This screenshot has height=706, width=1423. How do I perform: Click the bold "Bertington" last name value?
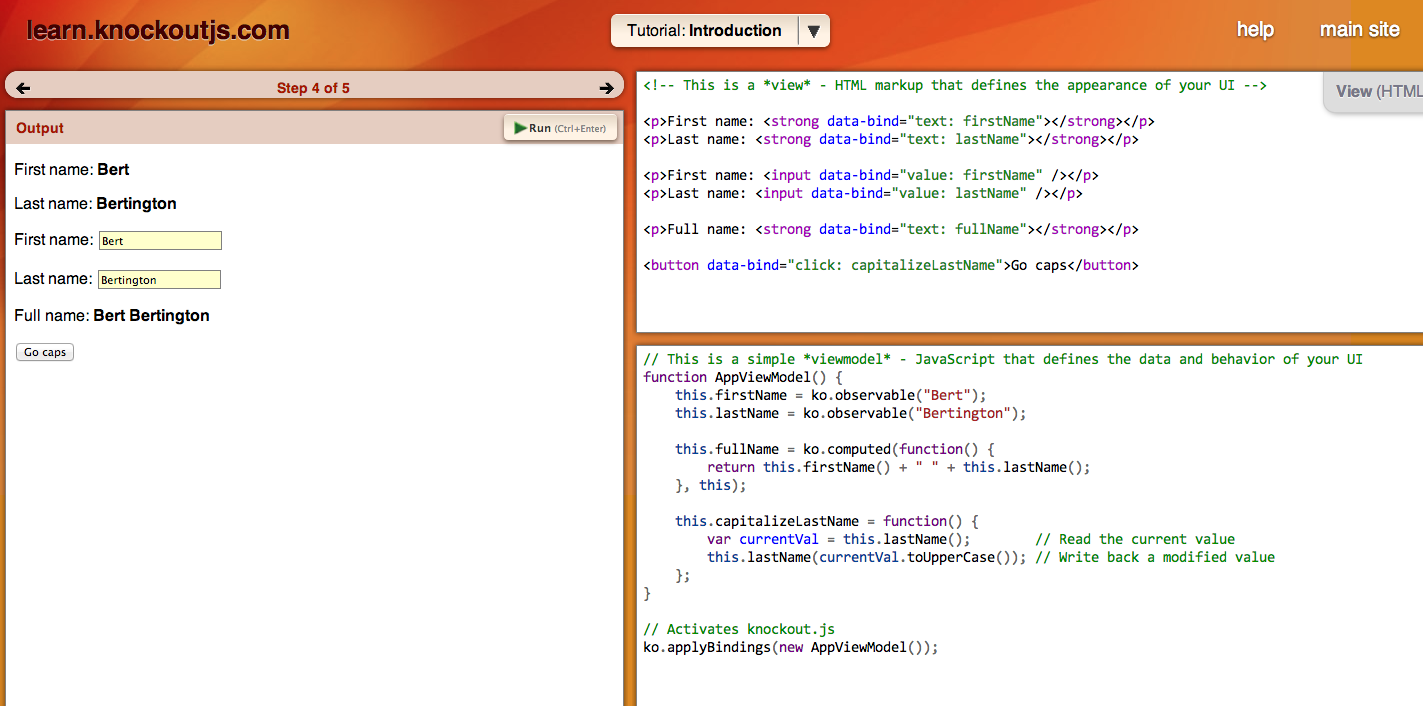(x=137, y=204)
